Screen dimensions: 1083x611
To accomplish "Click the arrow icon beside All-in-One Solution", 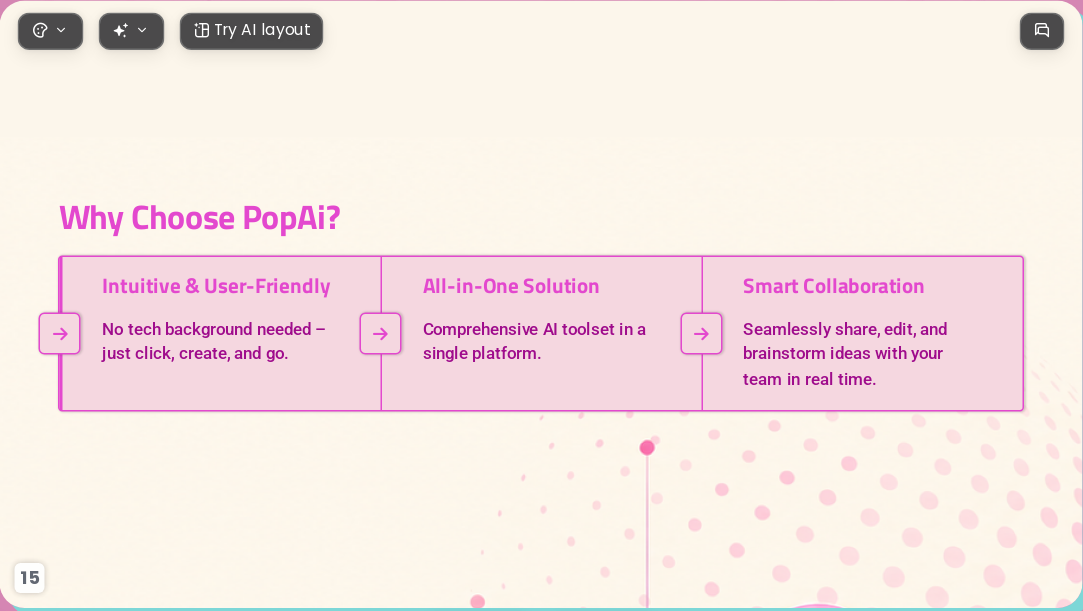I will [x=381, y=333].
